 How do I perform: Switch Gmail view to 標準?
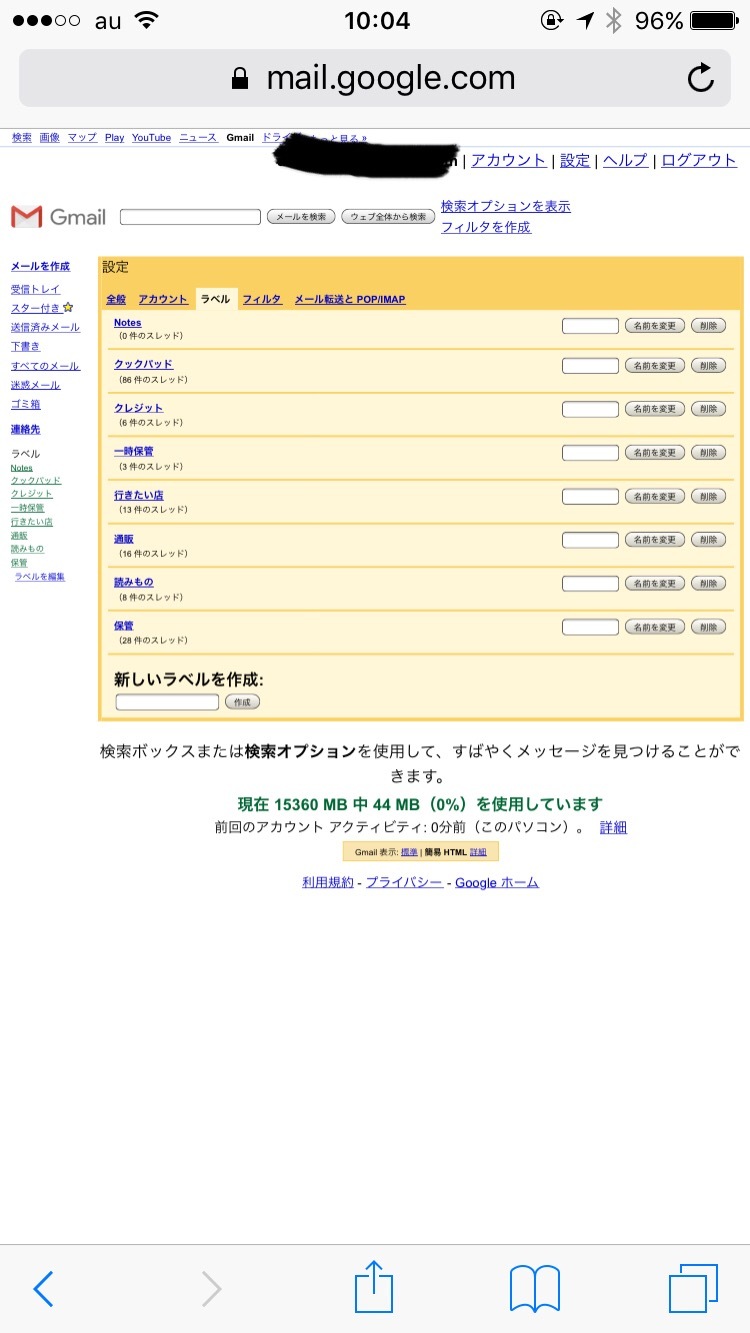[409, 852]
